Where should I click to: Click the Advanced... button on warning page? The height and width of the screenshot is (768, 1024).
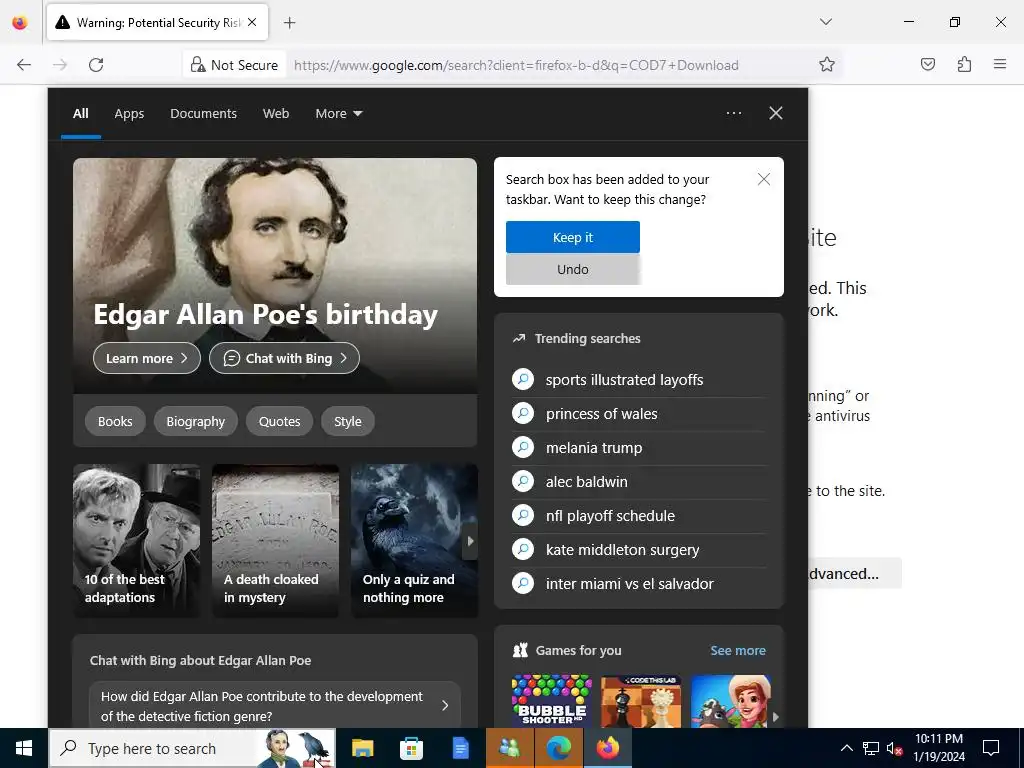click(854, 573)
